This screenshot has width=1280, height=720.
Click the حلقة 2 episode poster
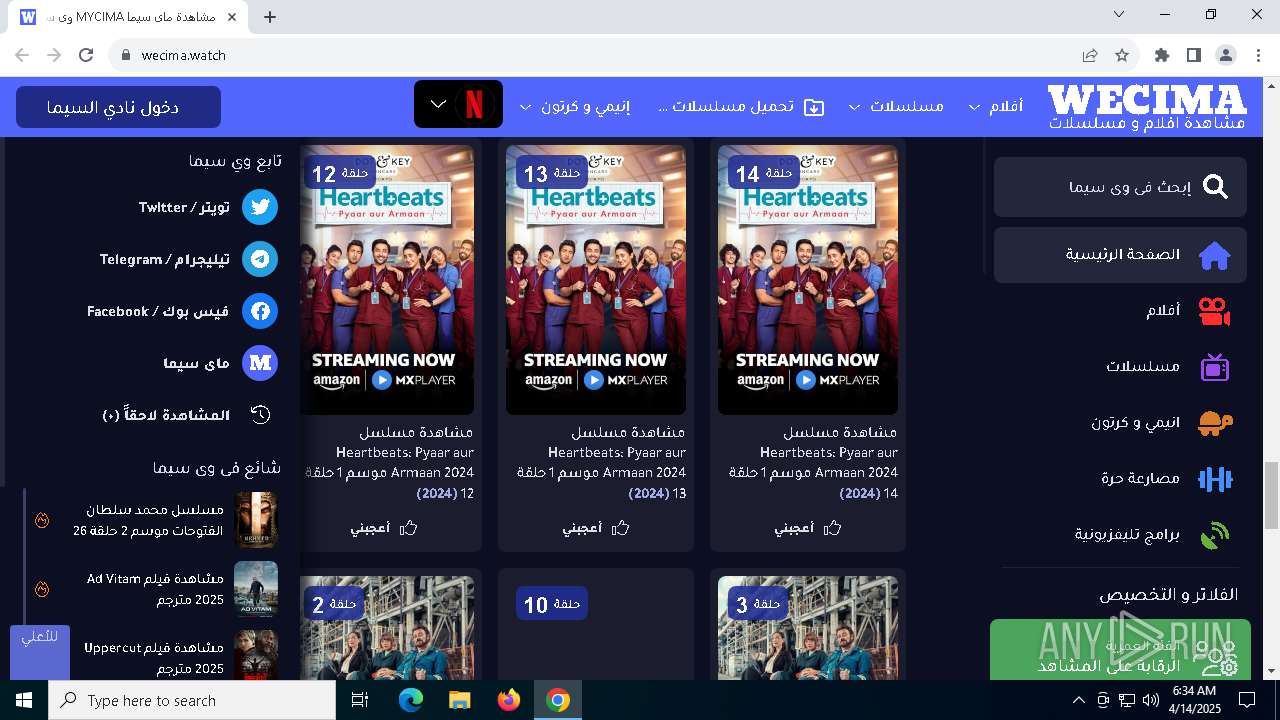point(388,628)
